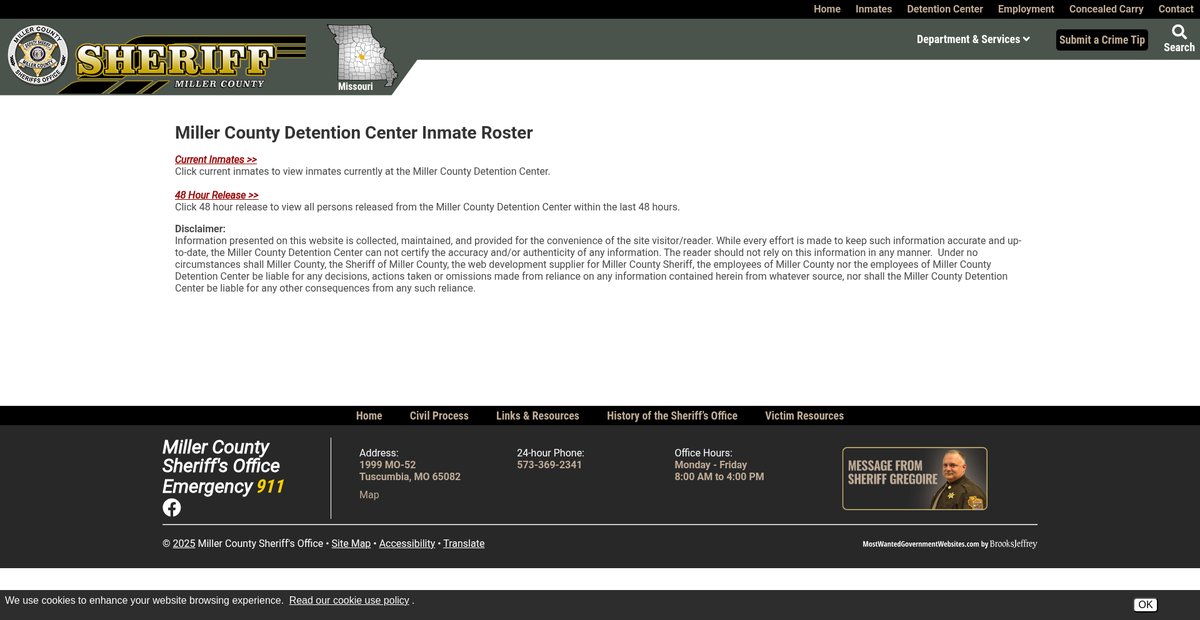Open the Search magnifier icon

point(1179,32)
